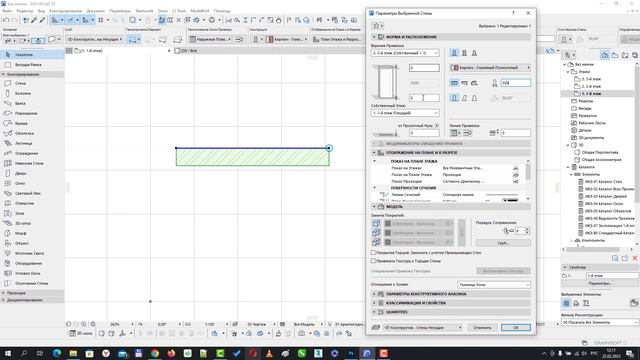Click the 3D-окно button in bottom bar
This screenshot has width=640, height=360.
81,333
